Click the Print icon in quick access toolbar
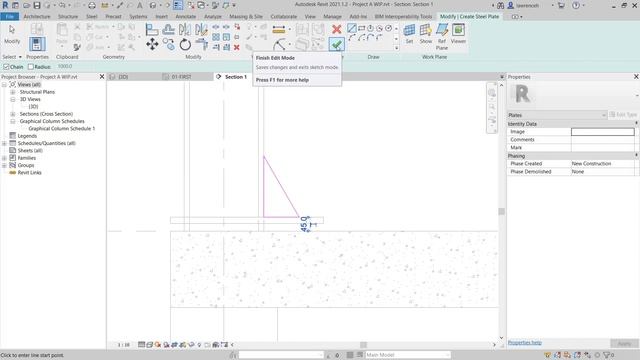640x360 pixels. 92,5
